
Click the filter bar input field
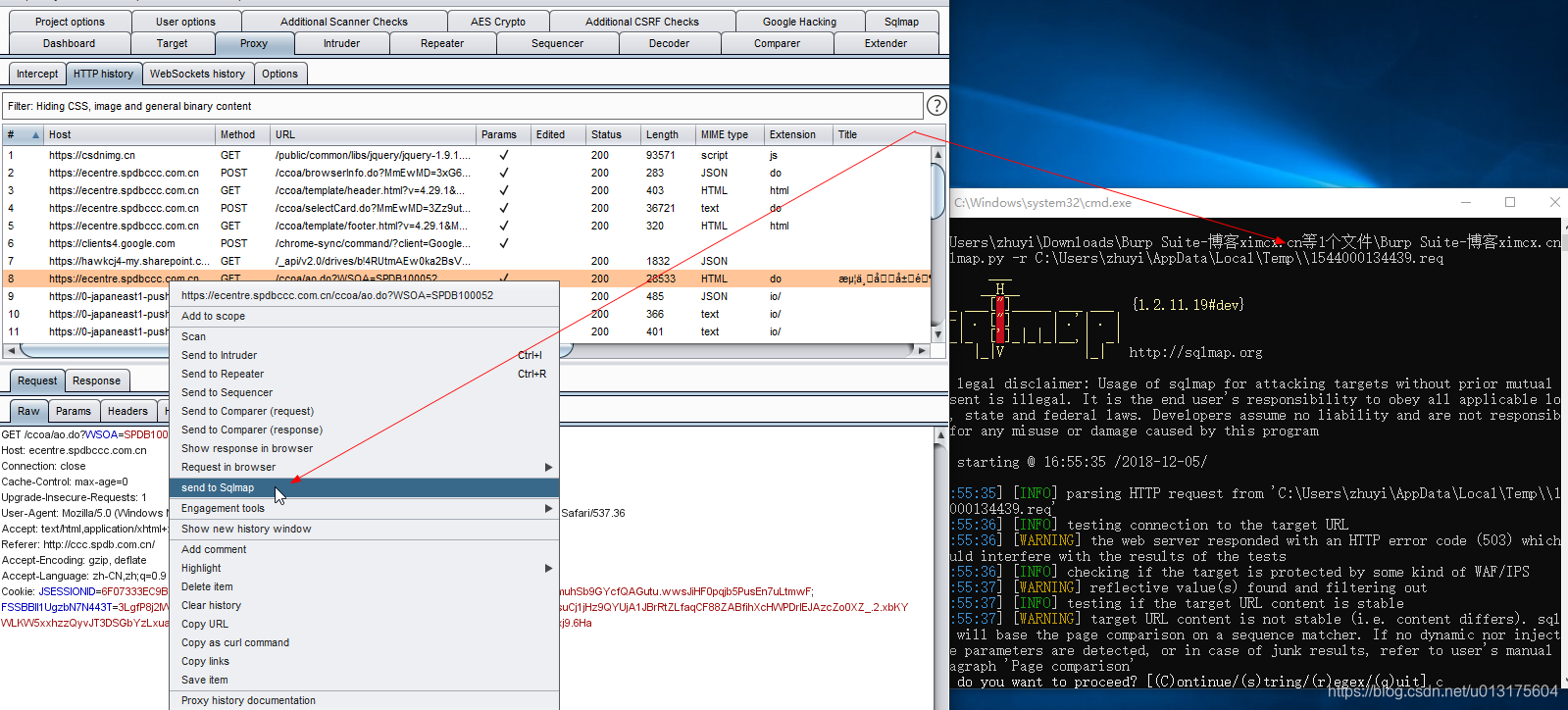coord(463,106)
